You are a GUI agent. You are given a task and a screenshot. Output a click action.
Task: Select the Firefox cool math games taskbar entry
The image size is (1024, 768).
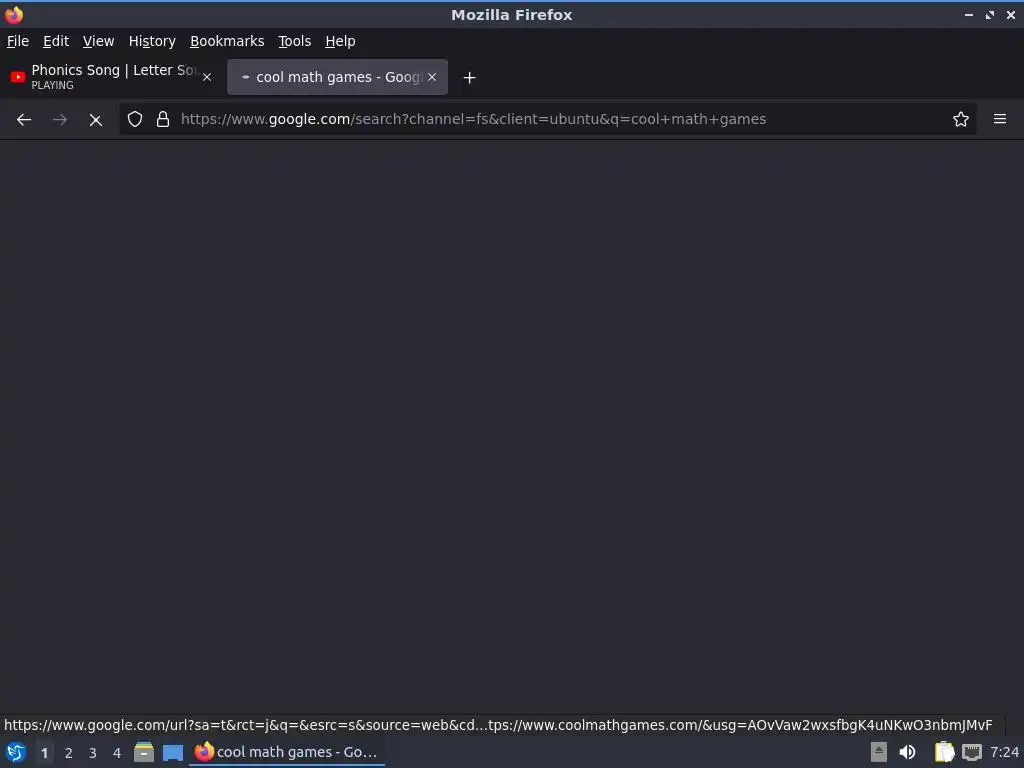287,752
